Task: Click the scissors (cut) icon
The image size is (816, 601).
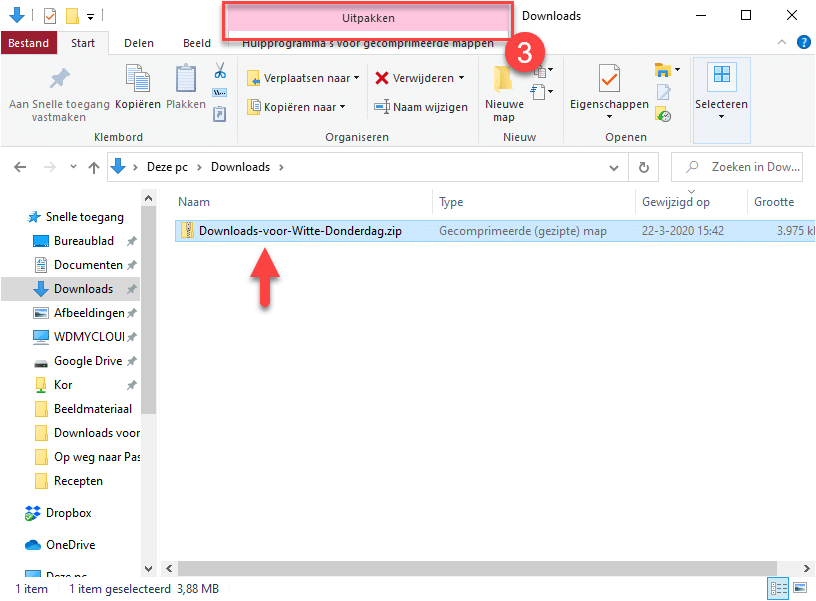Action: click(220, 71)
